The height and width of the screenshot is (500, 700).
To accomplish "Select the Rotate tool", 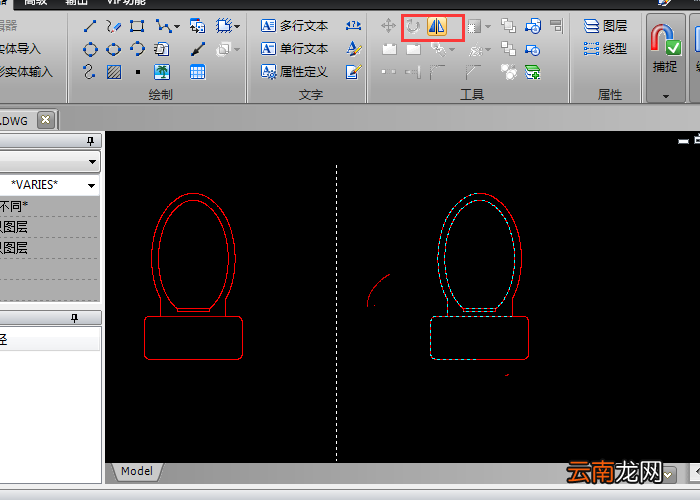I will click(x=413, y=26).
